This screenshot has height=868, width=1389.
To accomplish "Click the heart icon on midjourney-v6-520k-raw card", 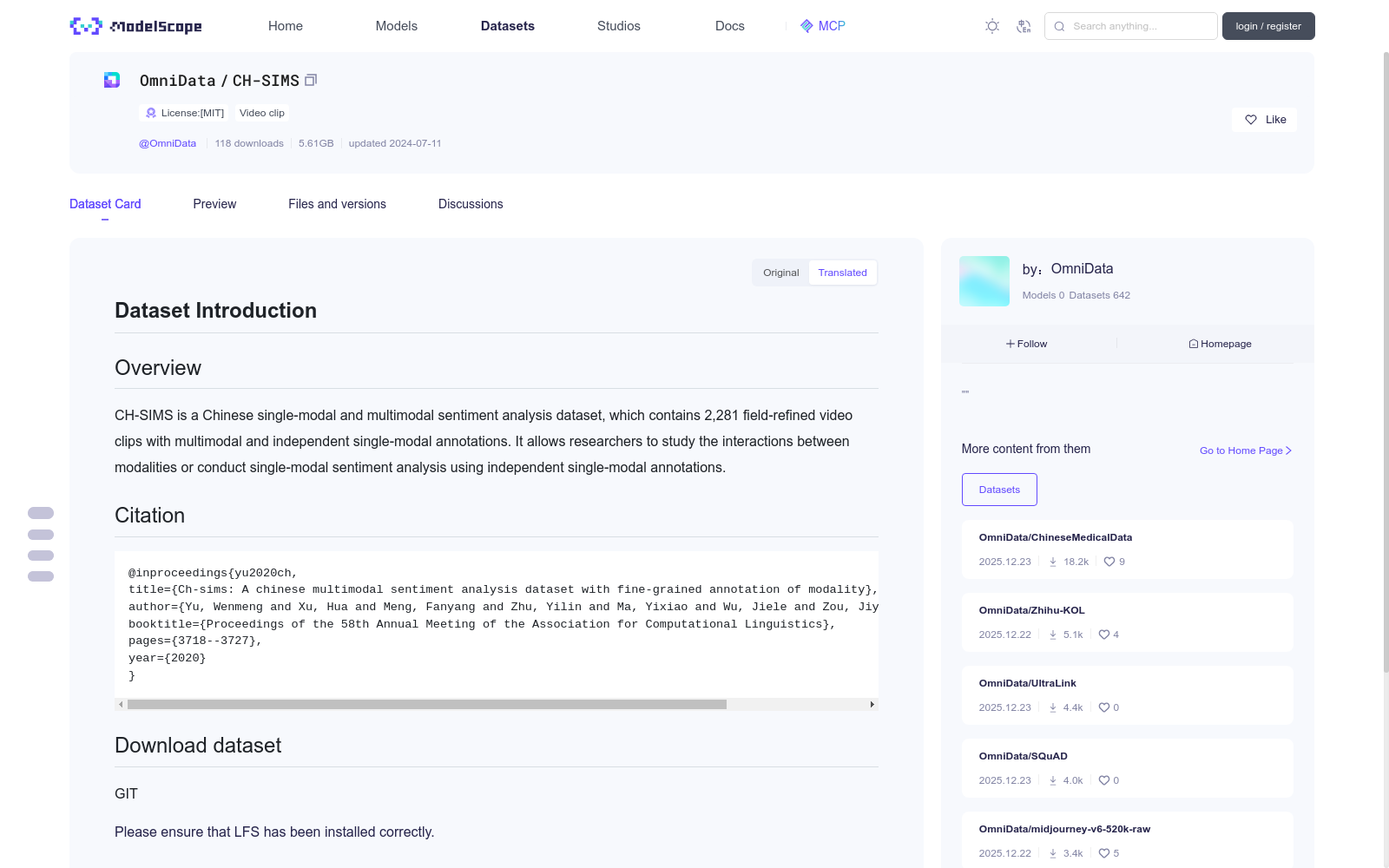I will click(x=1104, y=853).
